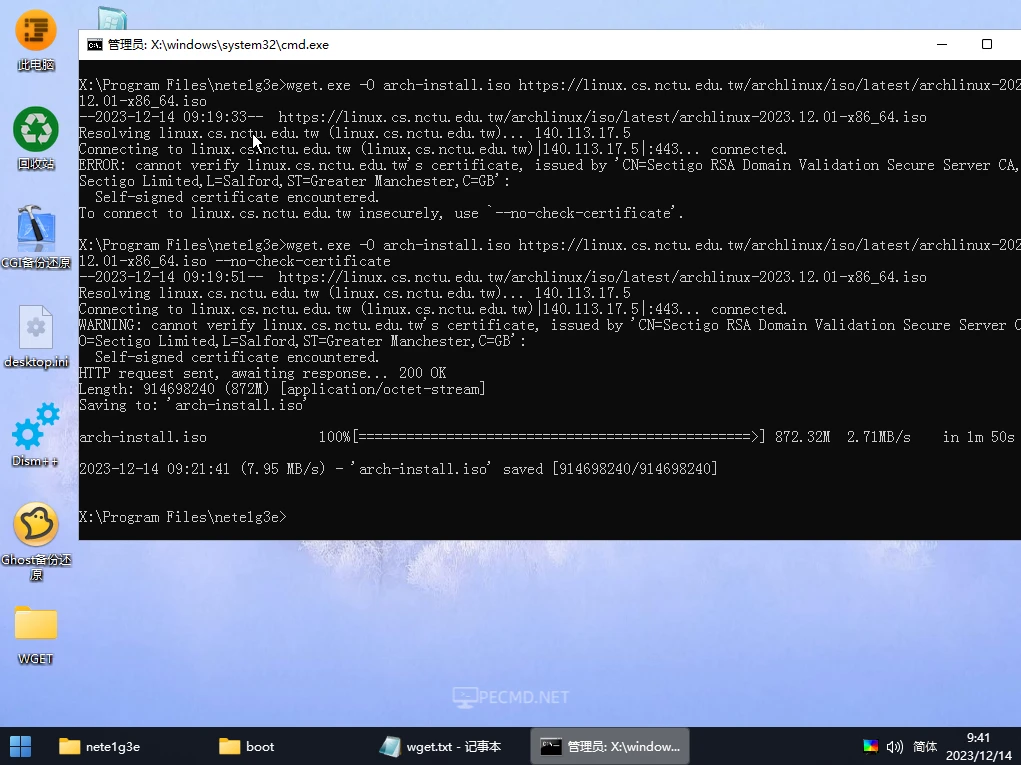Viewport: 1021px width, 765px height.
Task: Click the volume speaker tray icon
Action: pyautogui.click(x=895, y=746)
